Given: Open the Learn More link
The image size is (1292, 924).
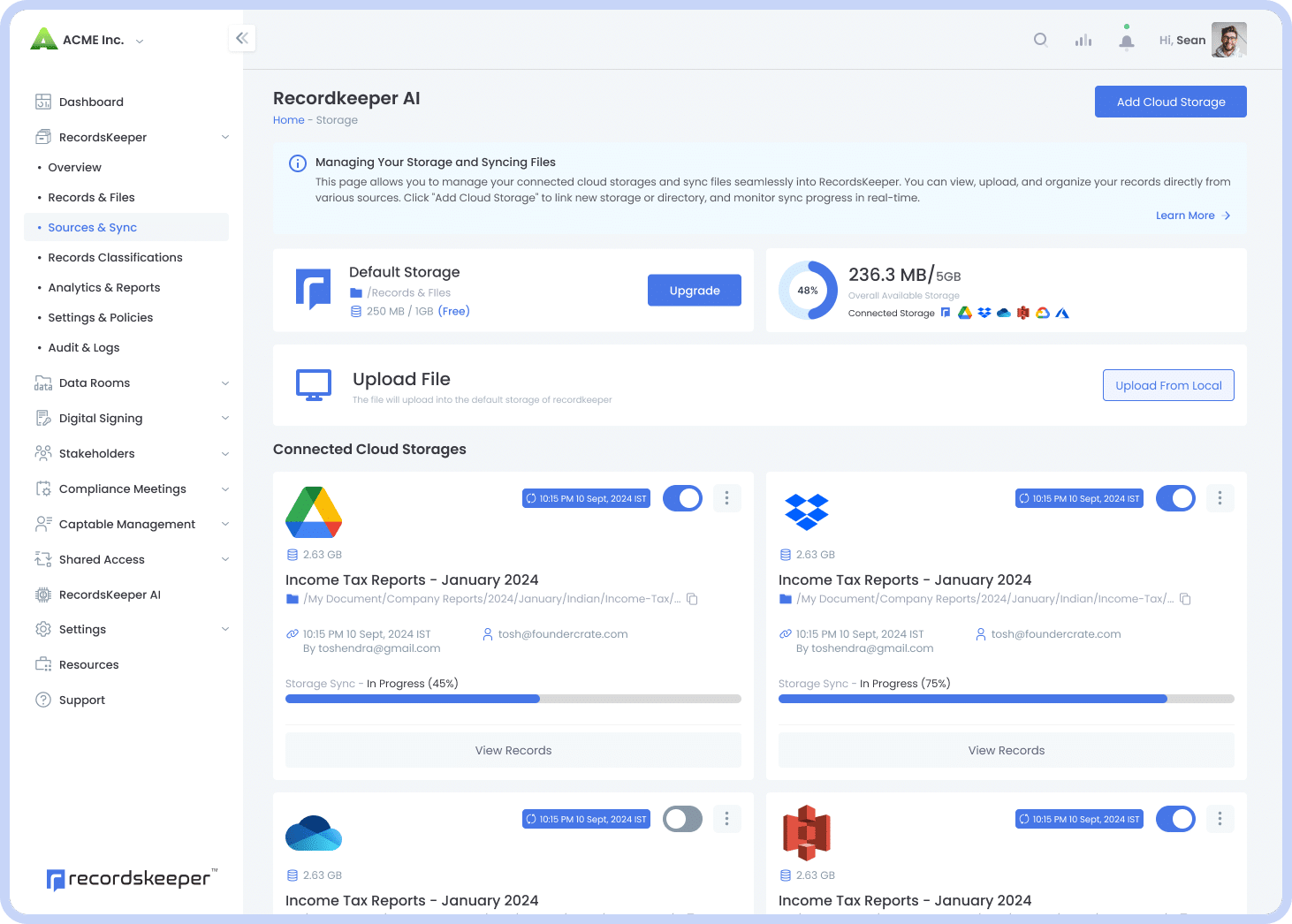Looking at the screenshot, I should [x=1193, y=216].
